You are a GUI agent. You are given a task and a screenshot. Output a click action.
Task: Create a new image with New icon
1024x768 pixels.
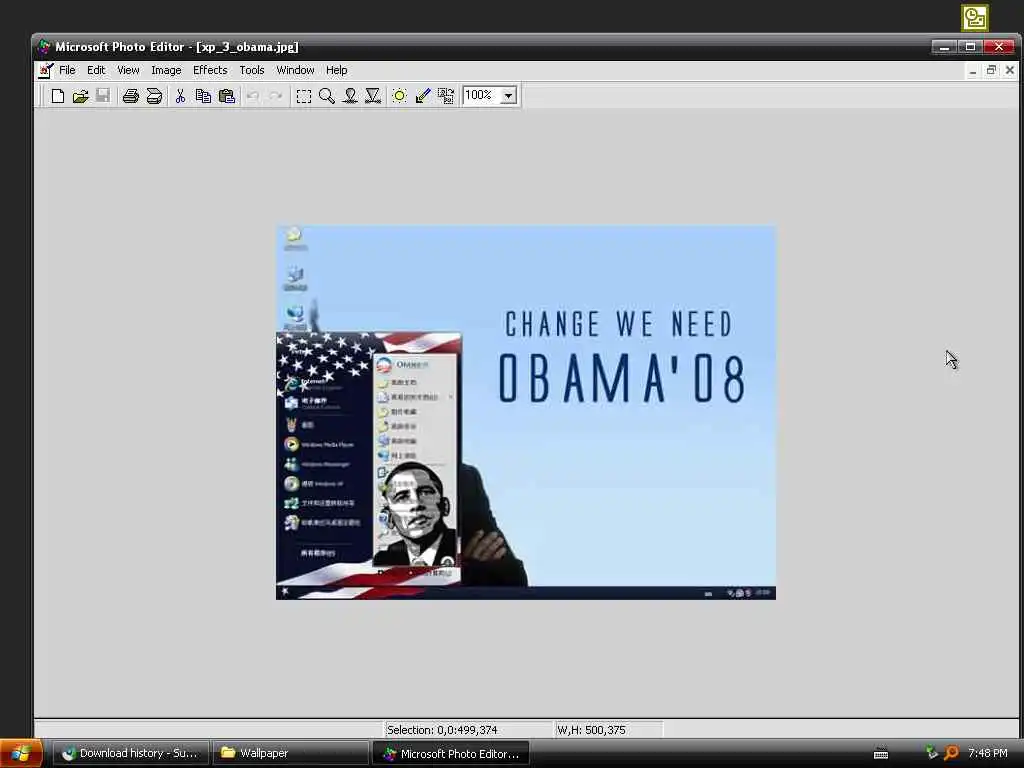[x=57, y=96]
